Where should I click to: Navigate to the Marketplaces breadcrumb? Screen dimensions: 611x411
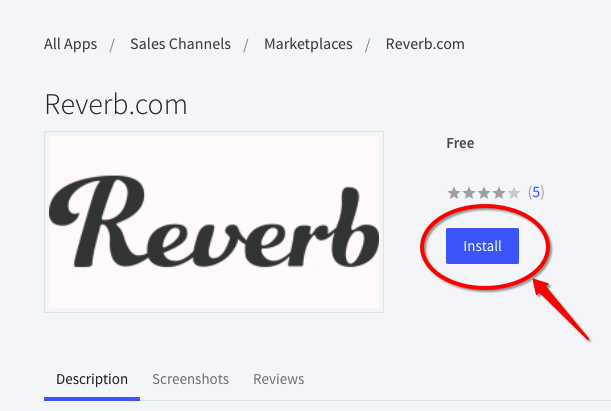[x=307, y=44]
